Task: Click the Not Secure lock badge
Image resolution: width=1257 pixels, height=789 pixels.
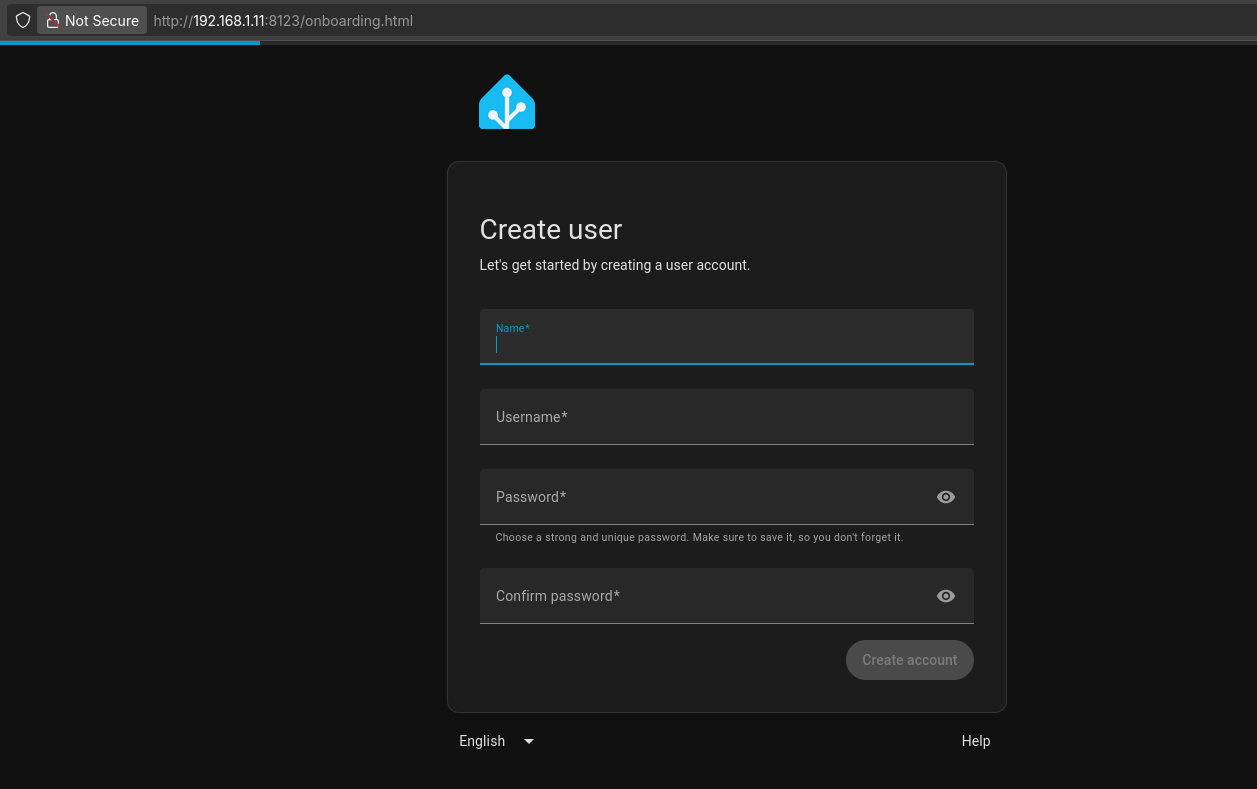Action: [x=92, y=20]
